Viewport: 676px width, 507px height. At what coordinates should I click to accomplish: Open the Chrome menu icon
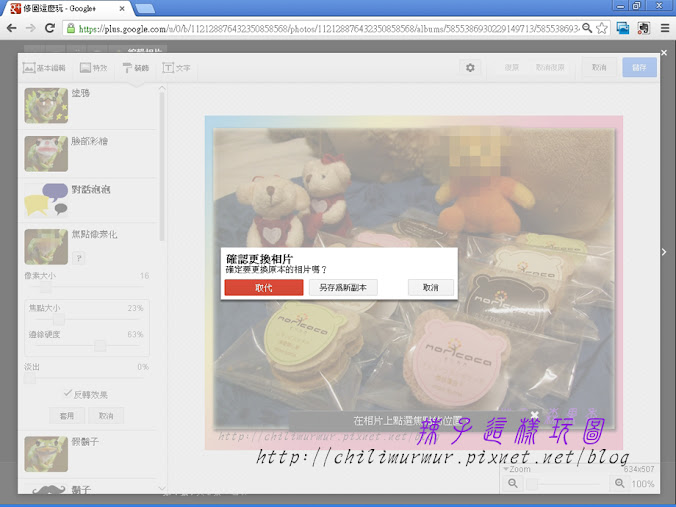click(x=664, y=28)
